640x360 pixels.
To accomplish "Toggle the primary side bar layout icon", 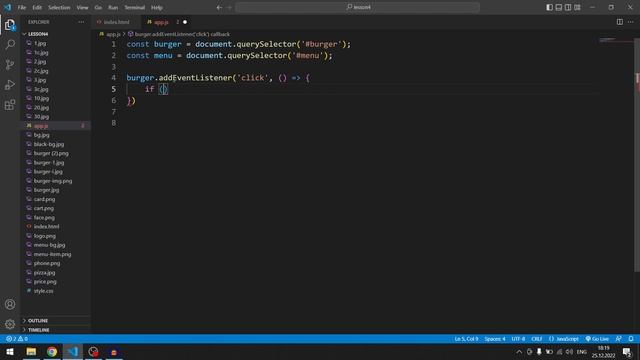I will (x=549, y=7).
